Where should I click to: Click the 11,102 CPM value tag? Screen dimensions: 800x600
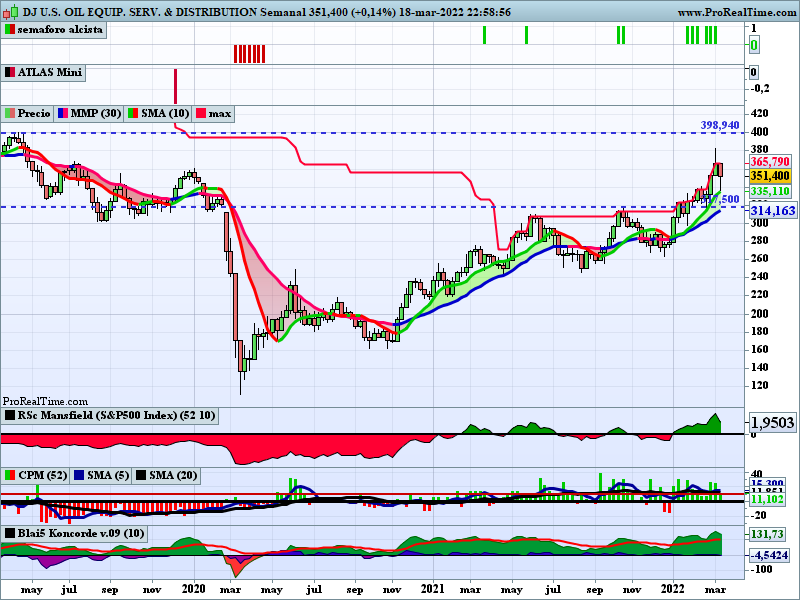click(767, 499)
